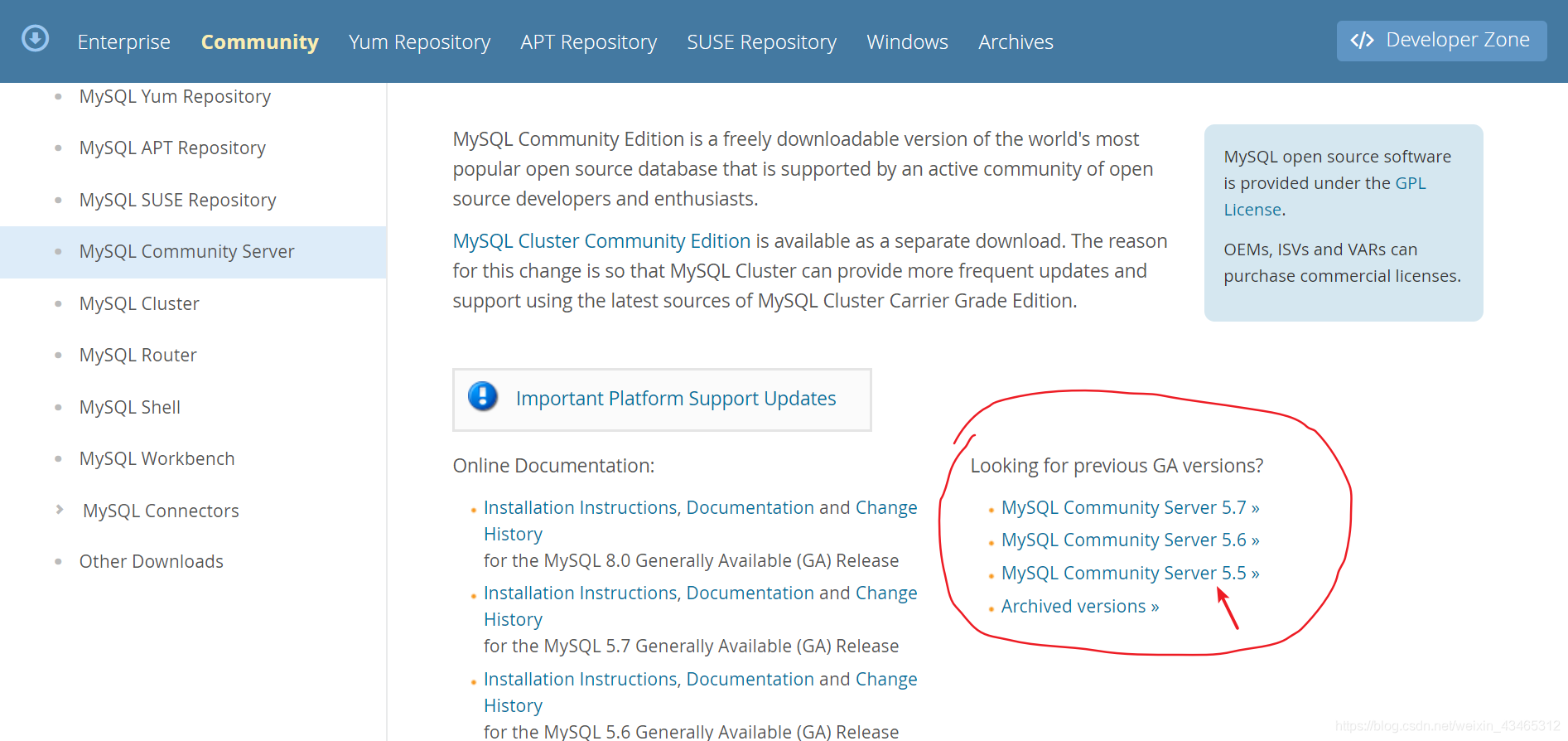This screenshot has height=741, width=1568.
Task: Click the Developer Zone button
Action: click(1441, 41)
